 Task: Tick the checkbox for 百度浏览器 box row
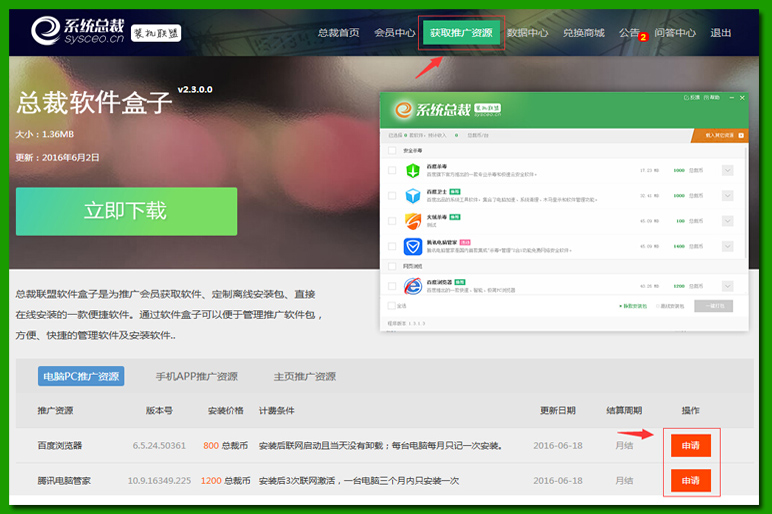[392, 286]
